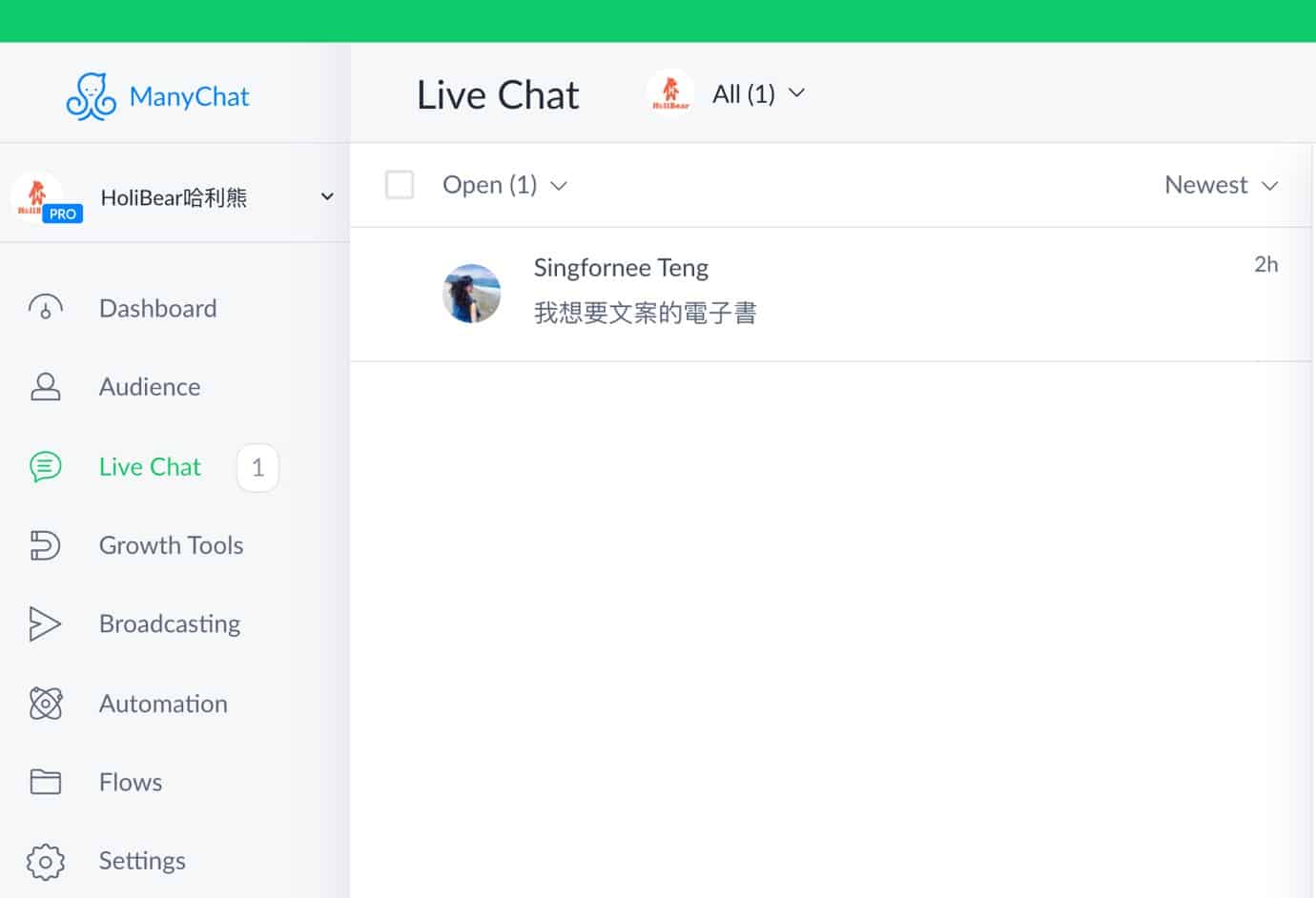Click the Growth Tools magnet icon

(x=45, y=545)
